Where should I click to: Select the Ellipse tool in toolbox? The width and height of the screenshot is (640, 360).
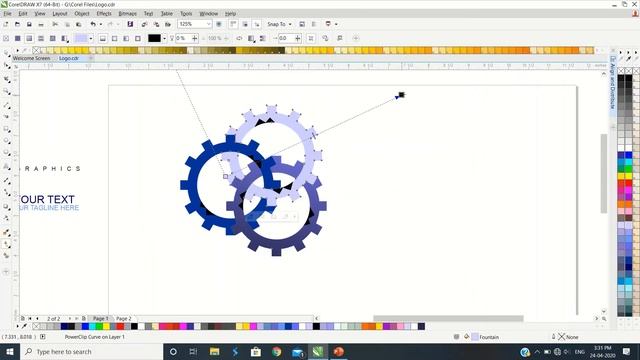(7, 141)
